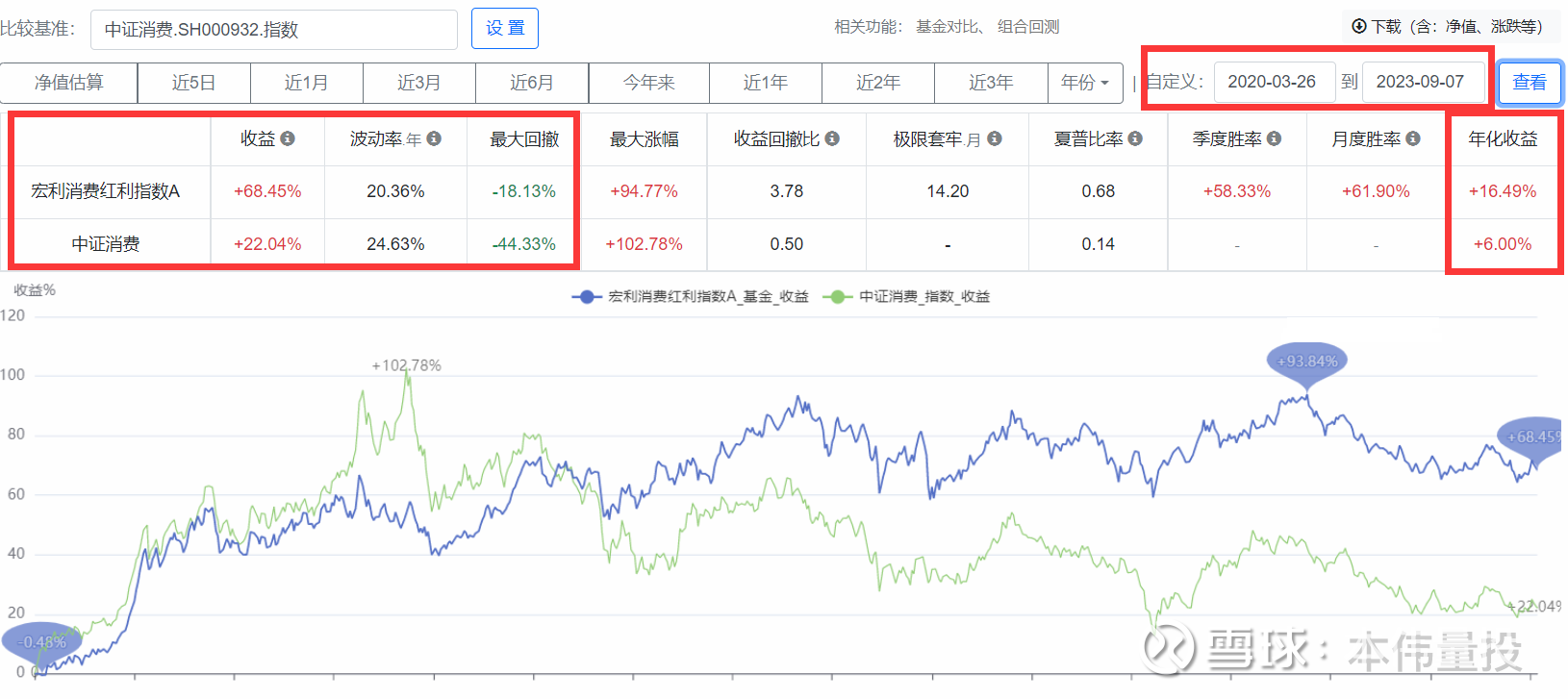The image size is (1568, 699).
Task: Select the 近6月 period tab
Action: point(532,83)
